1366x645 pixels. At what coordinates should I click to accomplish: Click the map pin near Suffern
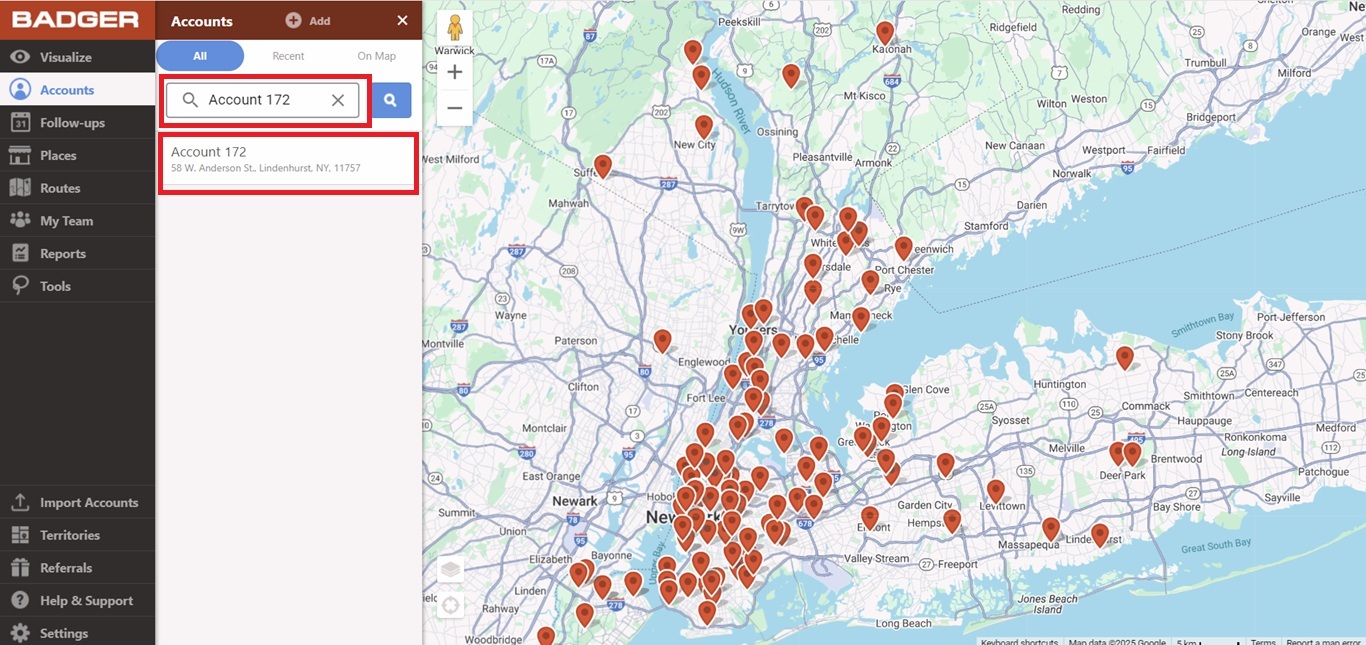[x=603, y=166]
